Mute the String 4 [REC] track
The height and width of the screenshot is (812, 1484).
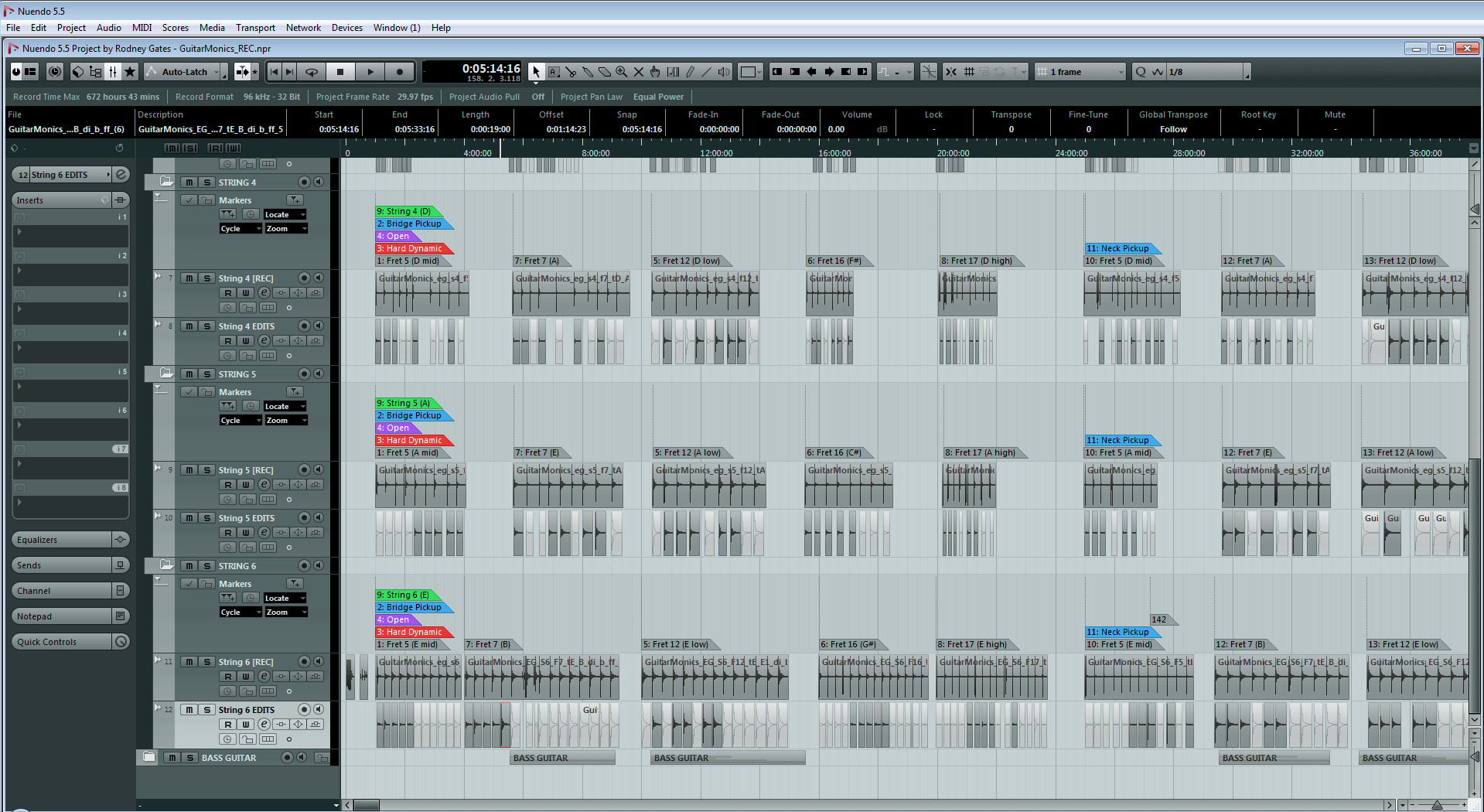[x=189, y=278]
